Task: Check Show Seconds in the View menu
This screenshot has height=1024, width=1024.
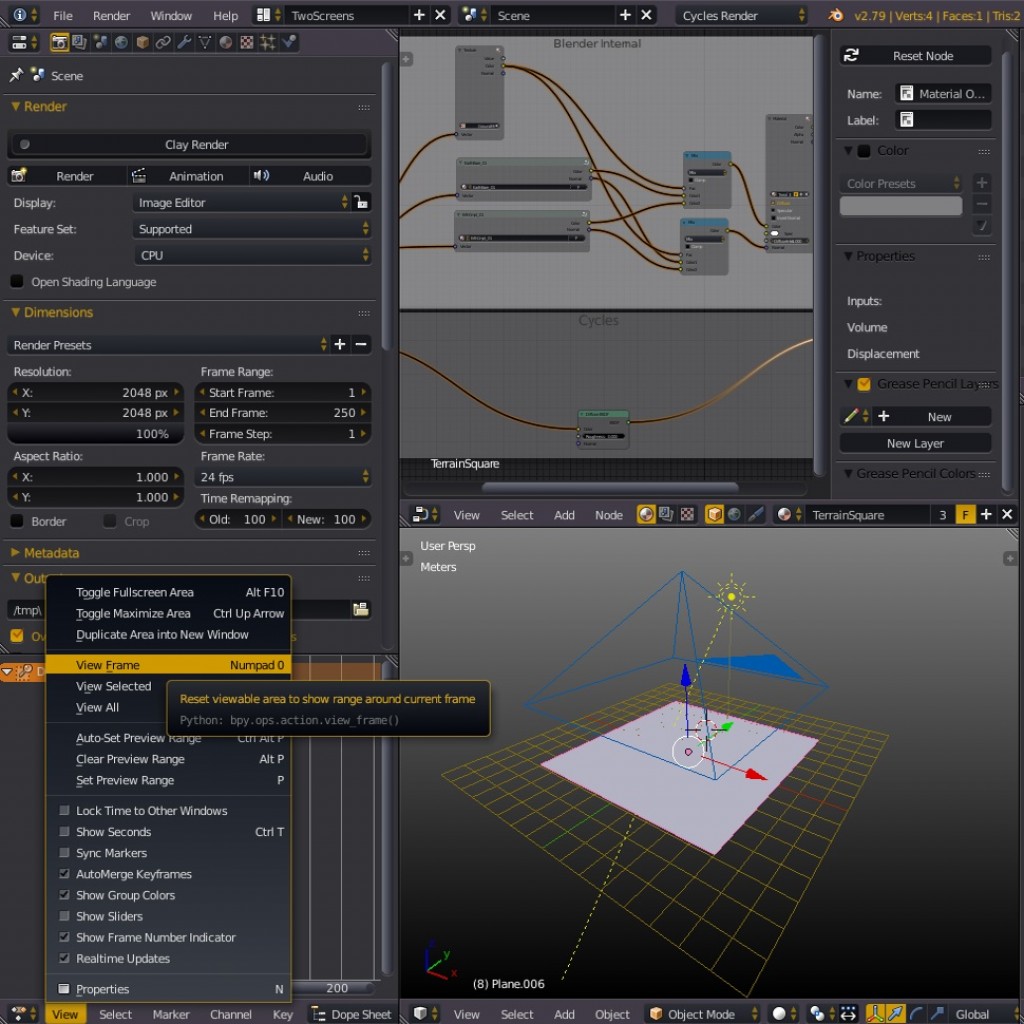Action: click(x=113, y=832)
